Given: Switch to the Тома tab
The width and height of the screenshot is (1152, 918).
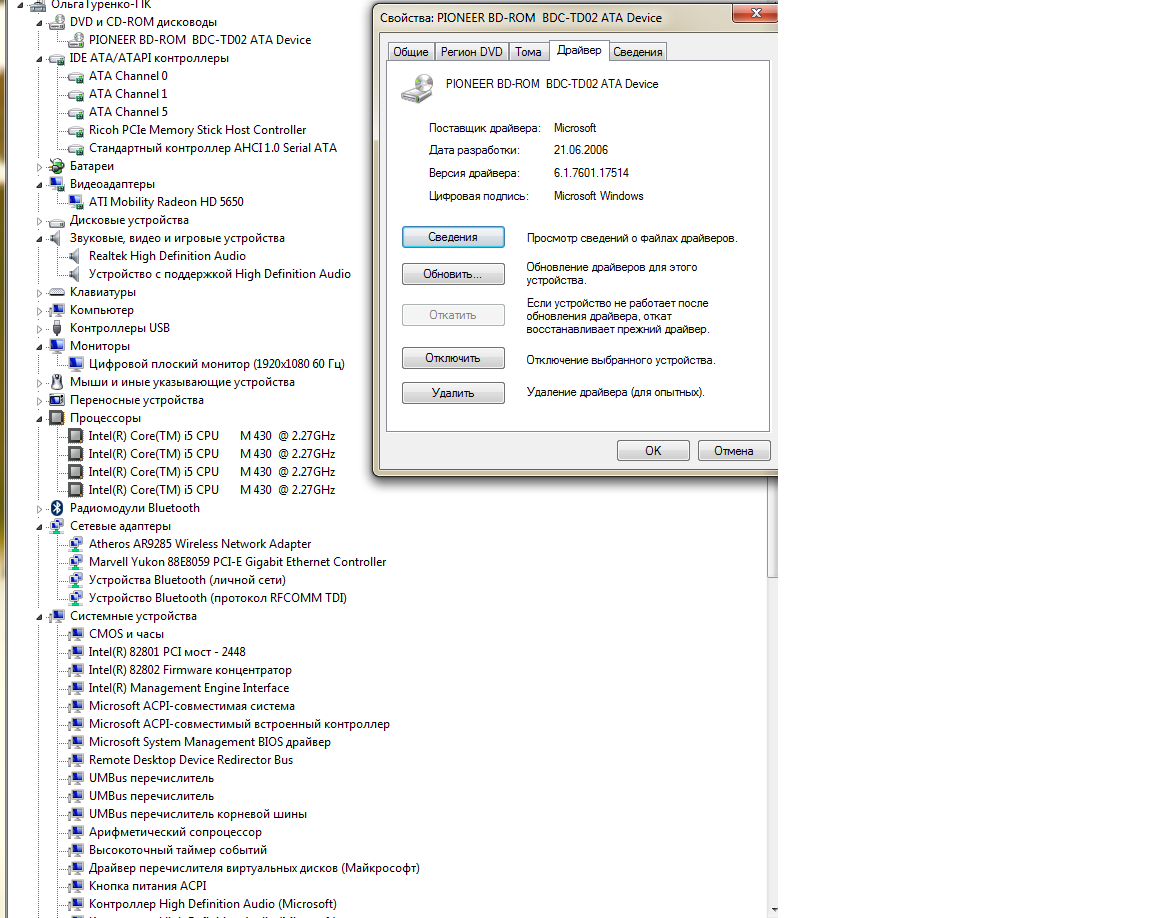Looking at the screenshot, I should 528,51.
